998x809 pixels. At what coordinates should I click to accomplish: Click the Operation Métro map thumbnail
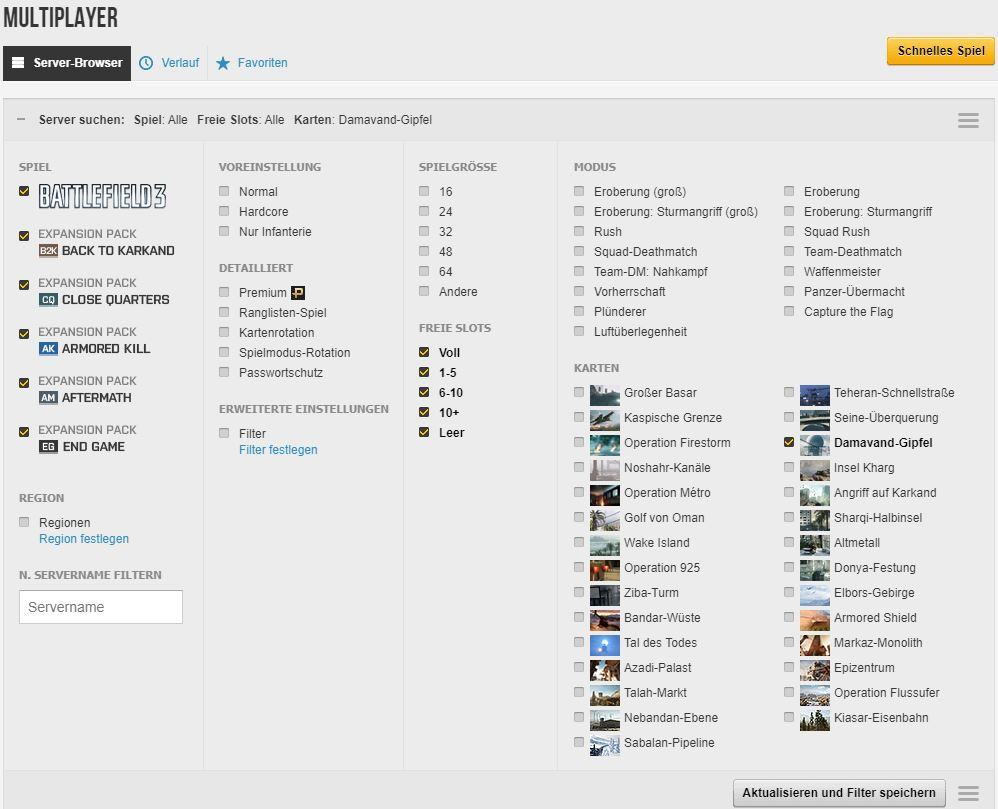pyautogui.click(x=605, y=495)
